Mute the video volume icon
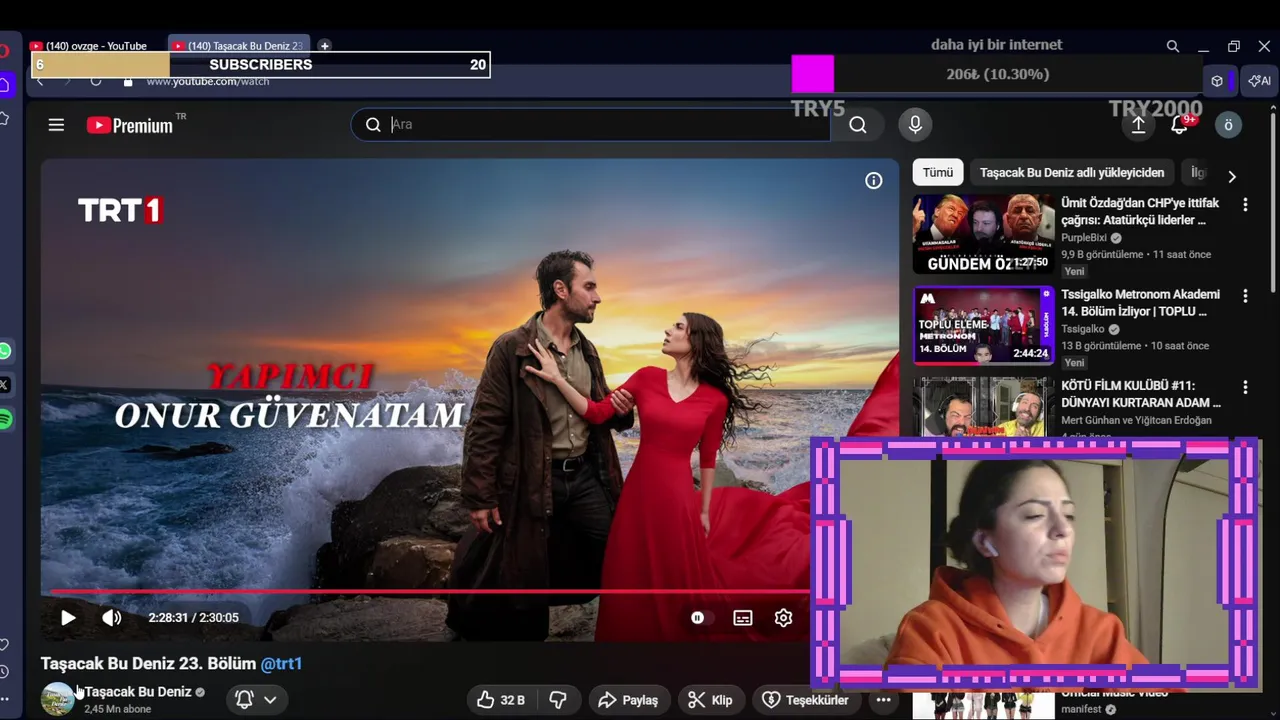 (x=112, y=618)
